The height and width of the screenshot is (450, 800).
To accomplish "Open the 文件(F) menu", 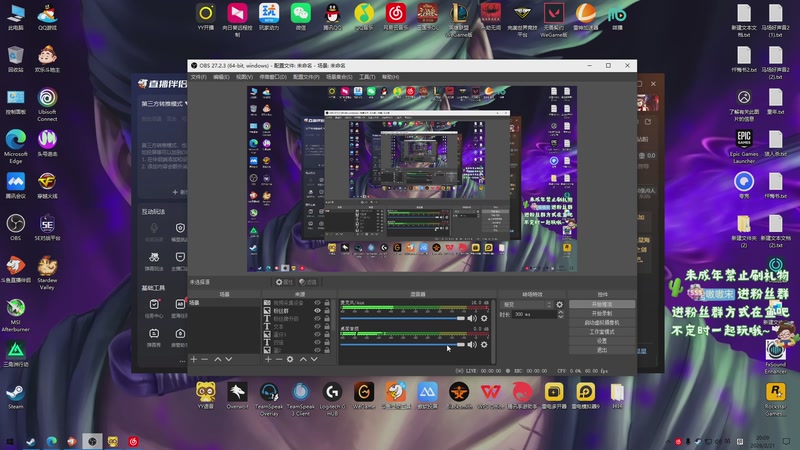I will coord(198,77).
